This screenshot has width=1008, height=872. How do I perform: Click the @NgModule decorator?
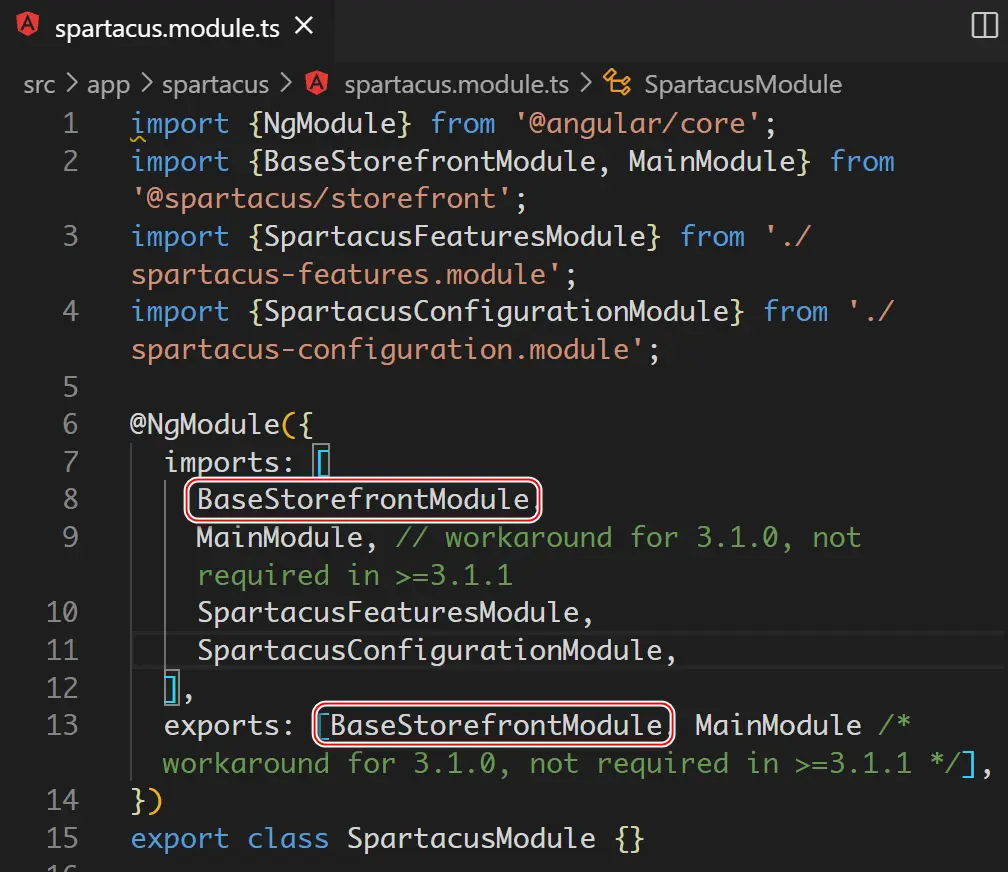click(x=204, y=424)
